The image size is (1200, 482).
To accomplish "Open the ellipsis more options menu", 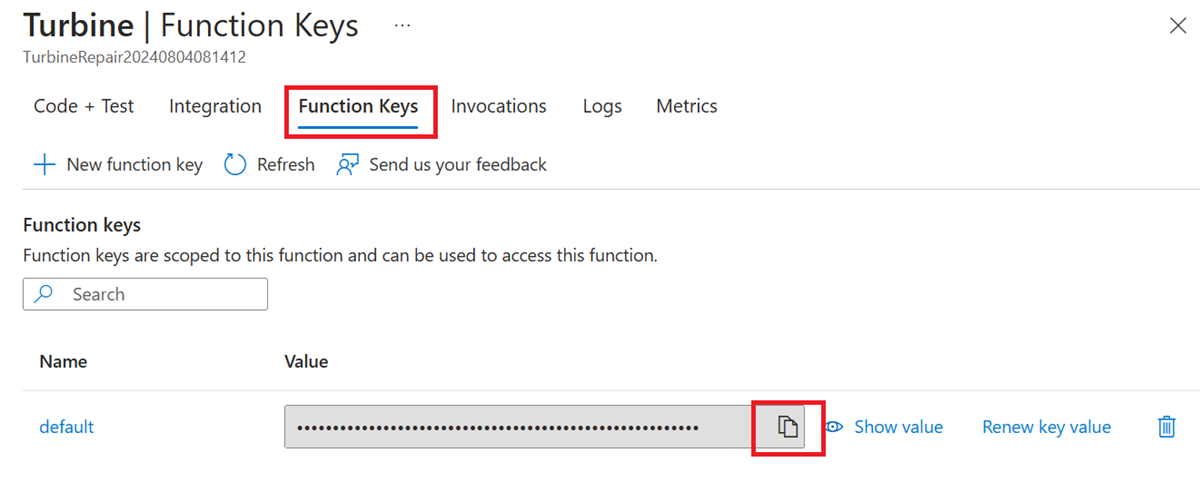I will pyautogui.click(x=402, y=26).
